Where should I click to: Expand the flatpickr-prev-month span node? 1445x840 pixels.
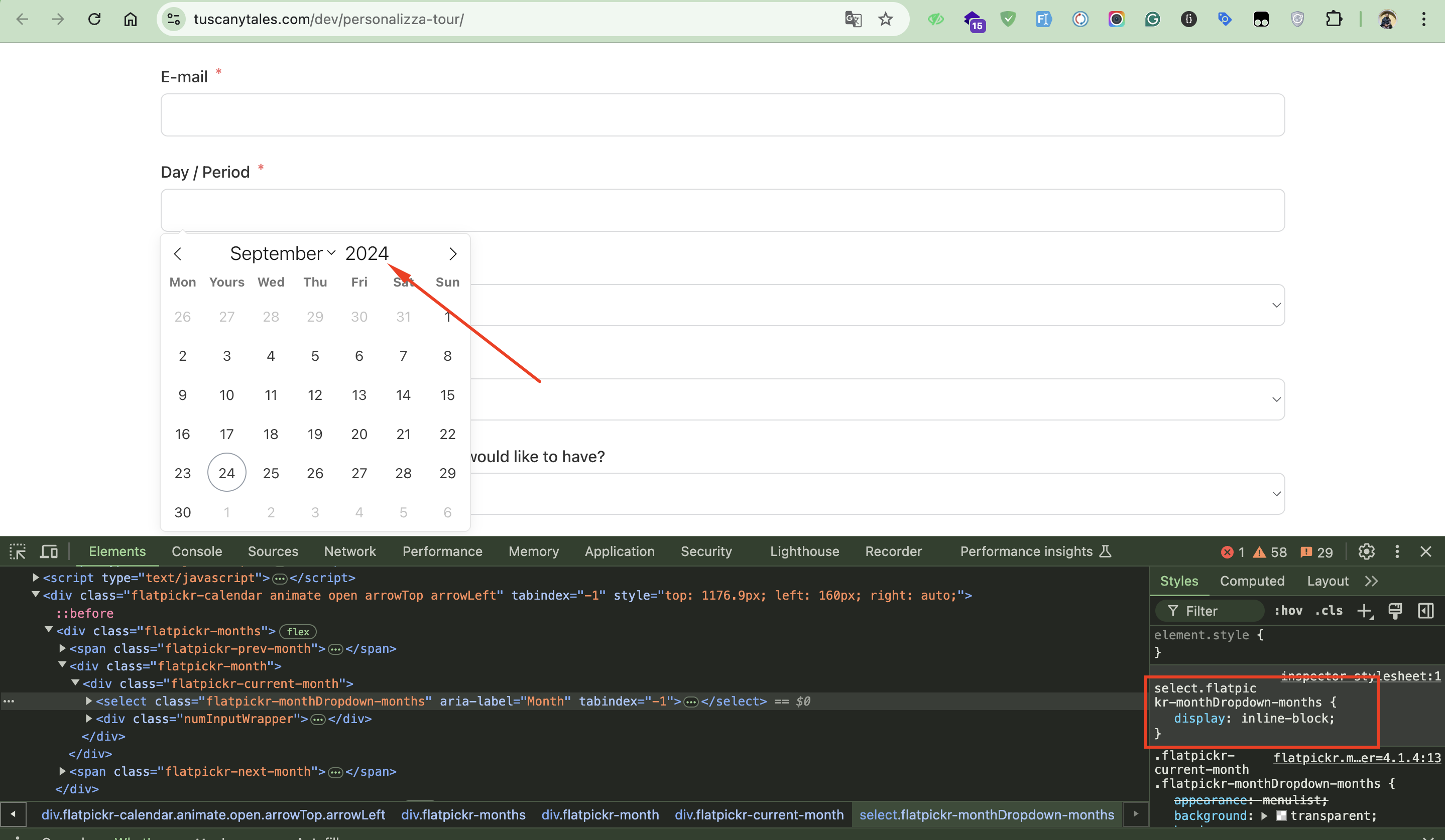tap(62, 648)
